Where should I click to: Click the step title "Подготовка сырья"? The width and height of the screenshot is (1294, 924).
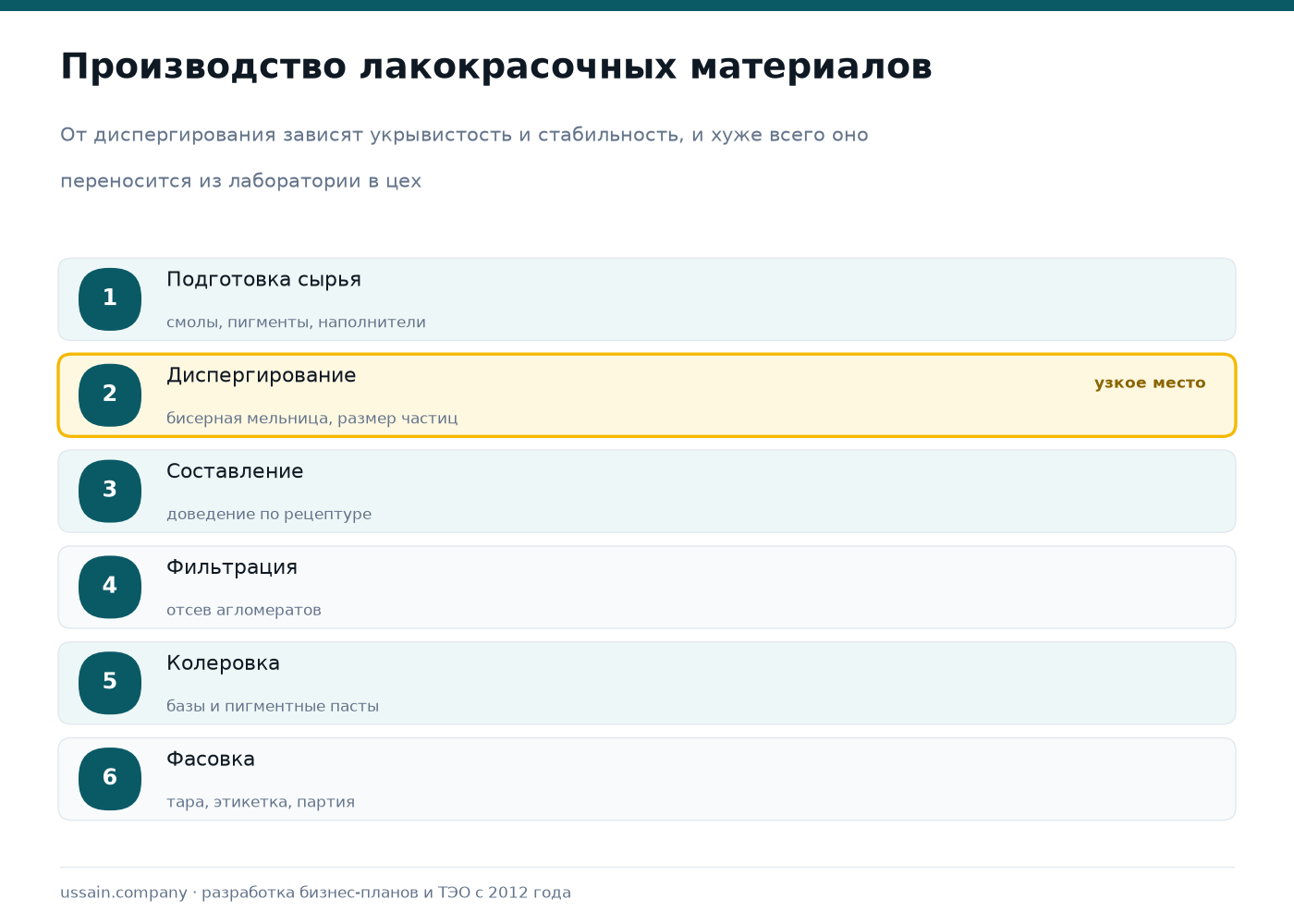(x=263, y=280)
